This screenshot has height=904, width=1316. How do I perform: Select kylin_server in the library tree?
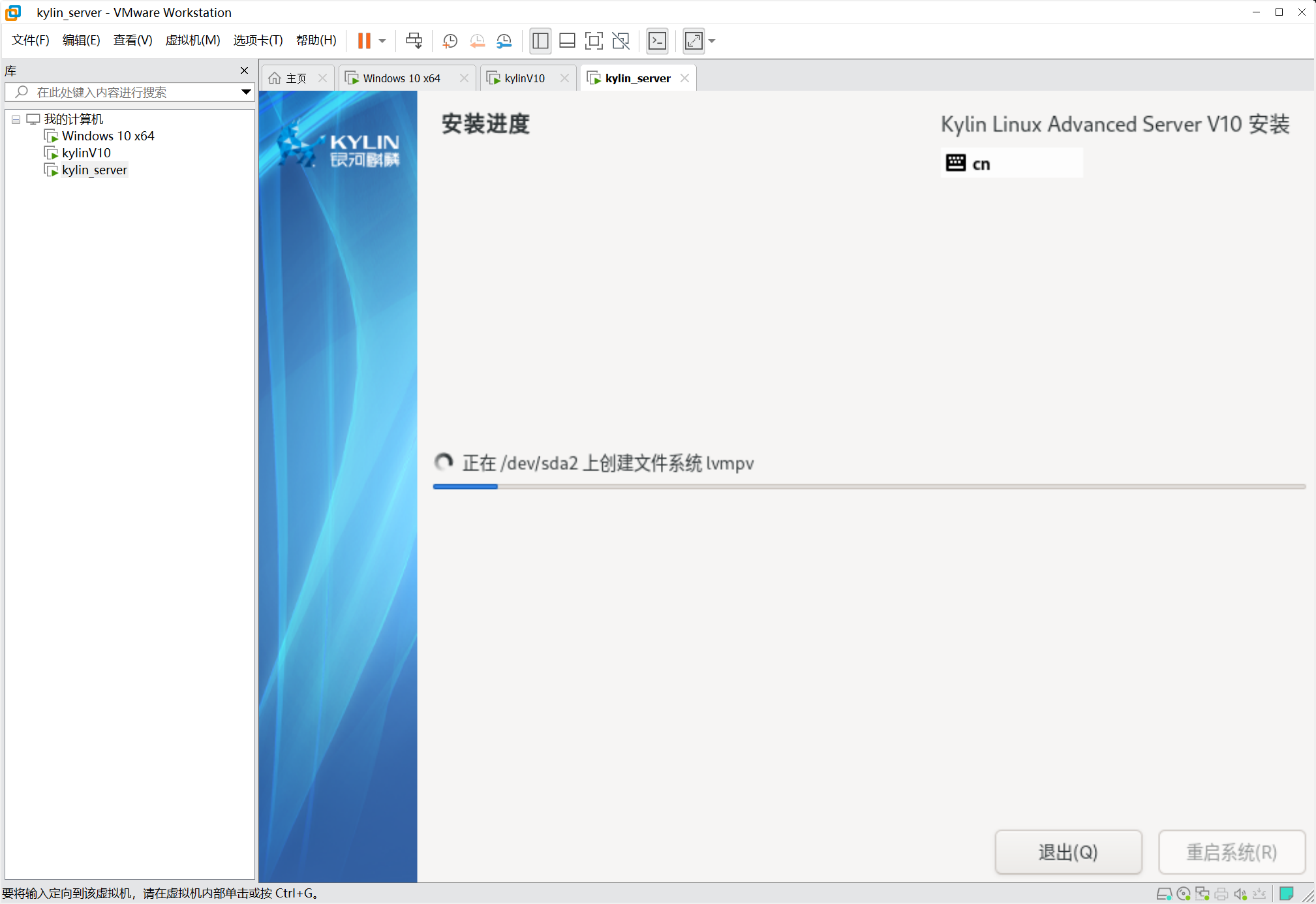point(94,170)
